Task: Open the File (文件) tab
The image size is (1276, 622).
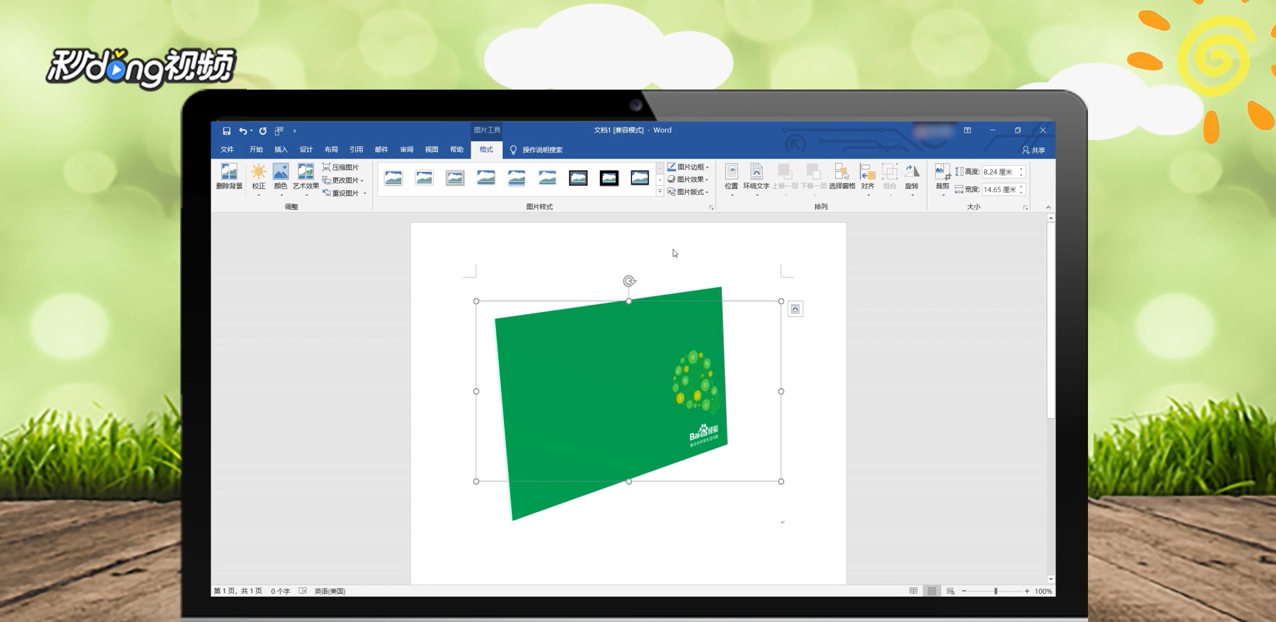Action: pos(227,150)
